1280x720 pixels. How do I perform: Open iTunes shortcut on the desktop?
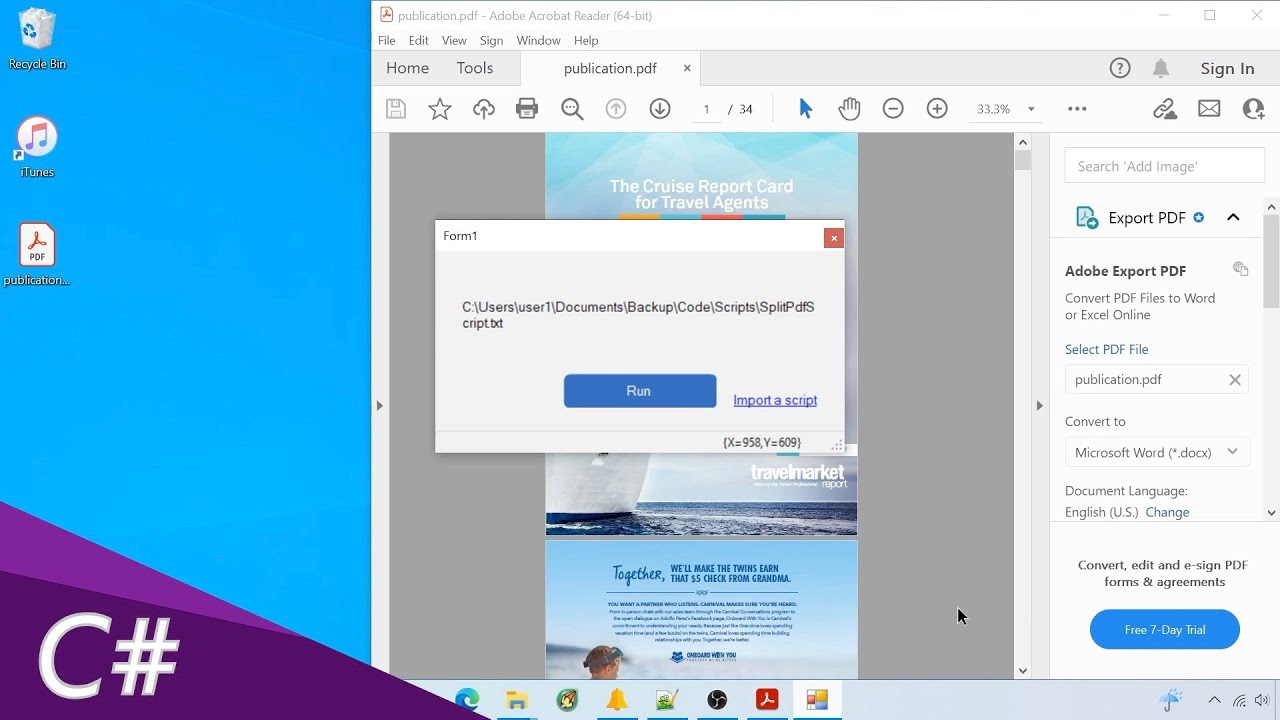[x=37, y=146]
